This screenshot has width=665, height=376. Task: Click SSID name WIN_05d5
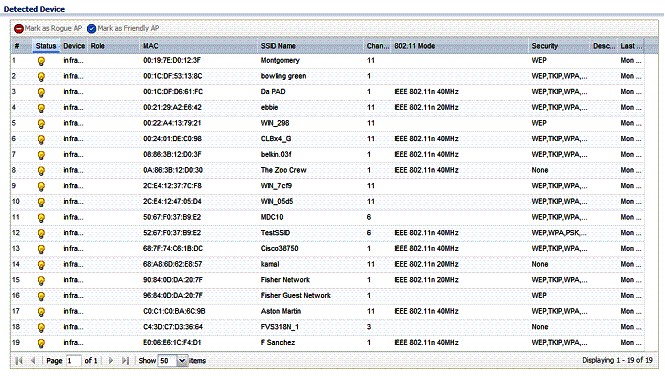[x=277, y=202]
